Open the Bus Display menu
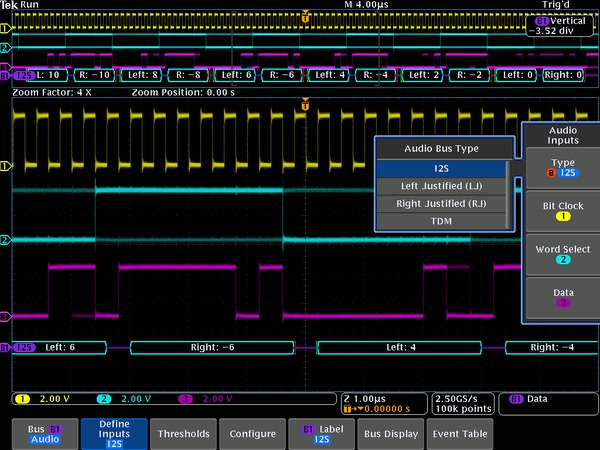This screenshot has height=450, width=600. (x=389, y=434)
